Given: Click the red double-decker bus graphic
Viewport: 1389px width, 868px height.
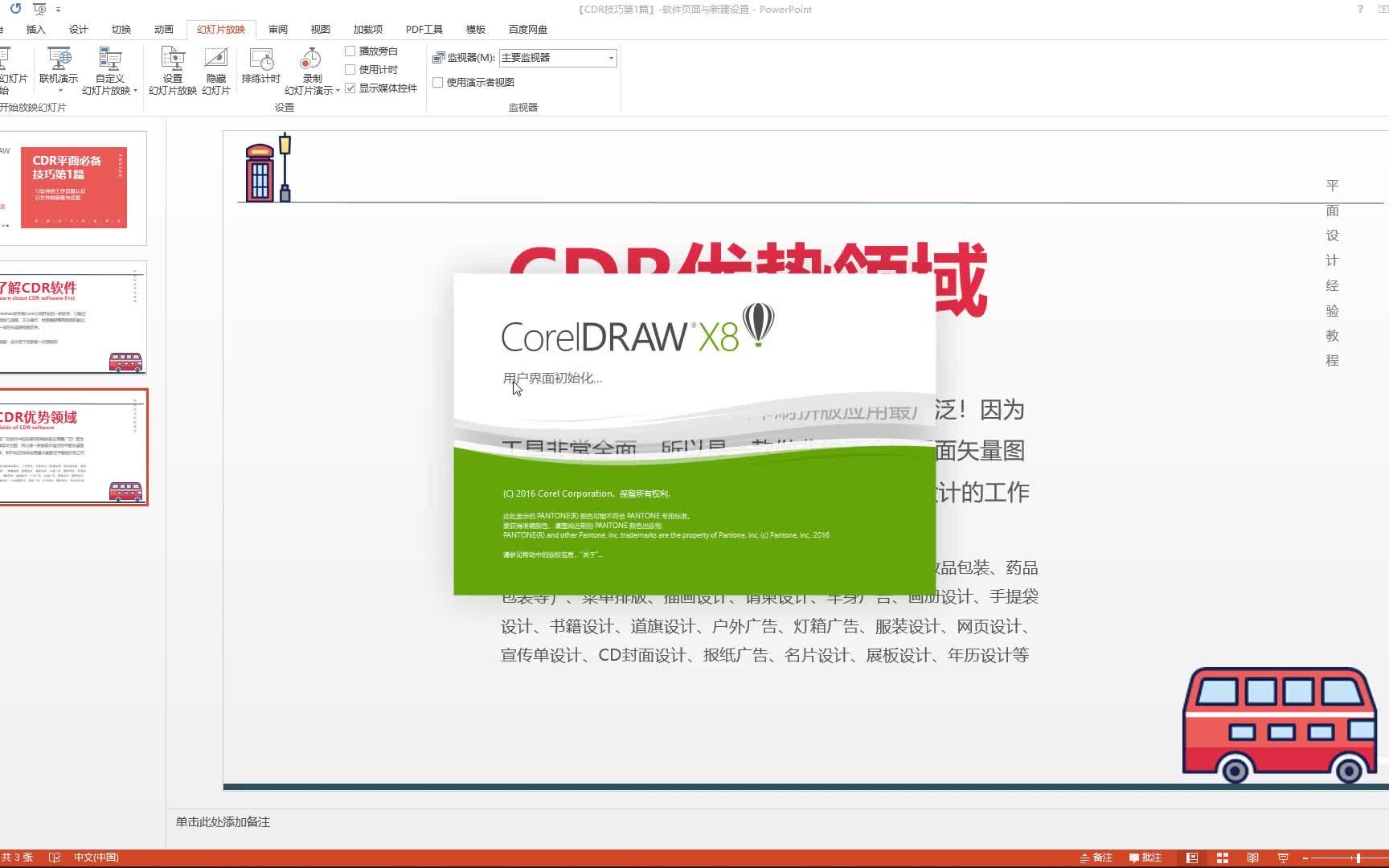Looking at the screenshot, I should point(1281,725).
